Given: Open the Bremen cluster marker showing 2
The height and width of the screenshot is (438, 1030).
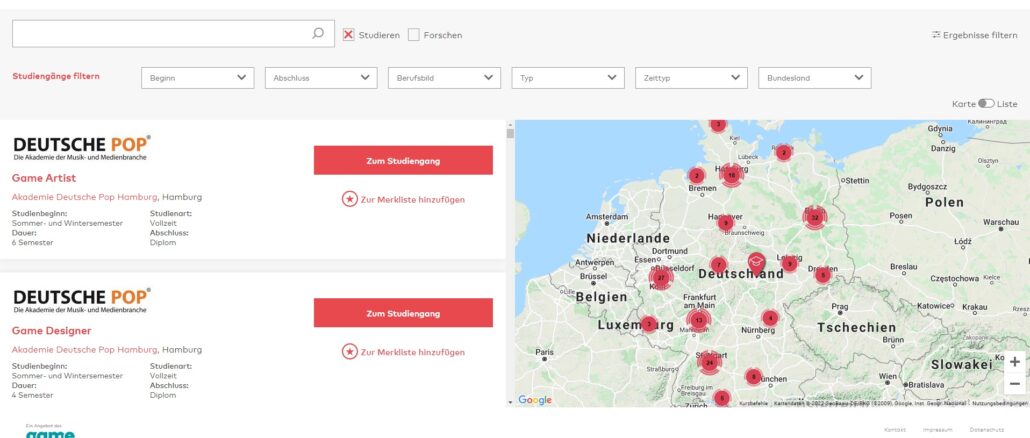Looking at the screenshot, I should [696, 175].
